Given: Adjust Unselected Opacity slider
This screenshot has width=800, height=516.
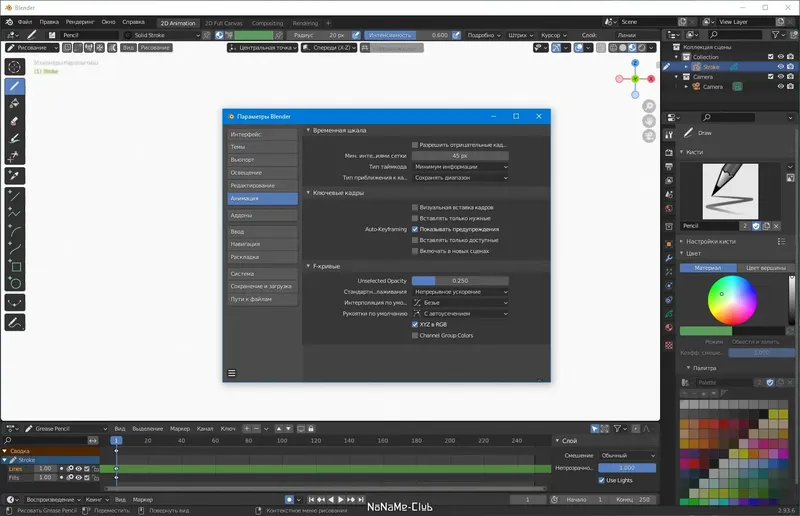Looking at the screenshot, I should point(460,281).
